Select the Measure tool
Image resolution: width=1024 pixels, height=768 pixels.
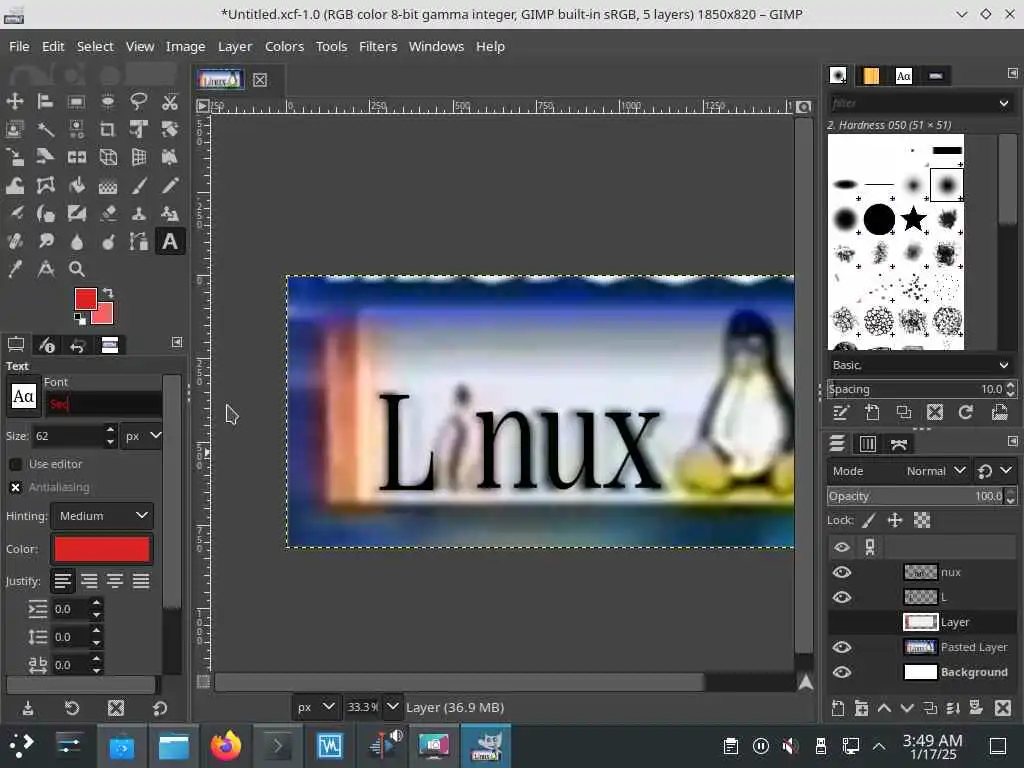tap(45, 269)
